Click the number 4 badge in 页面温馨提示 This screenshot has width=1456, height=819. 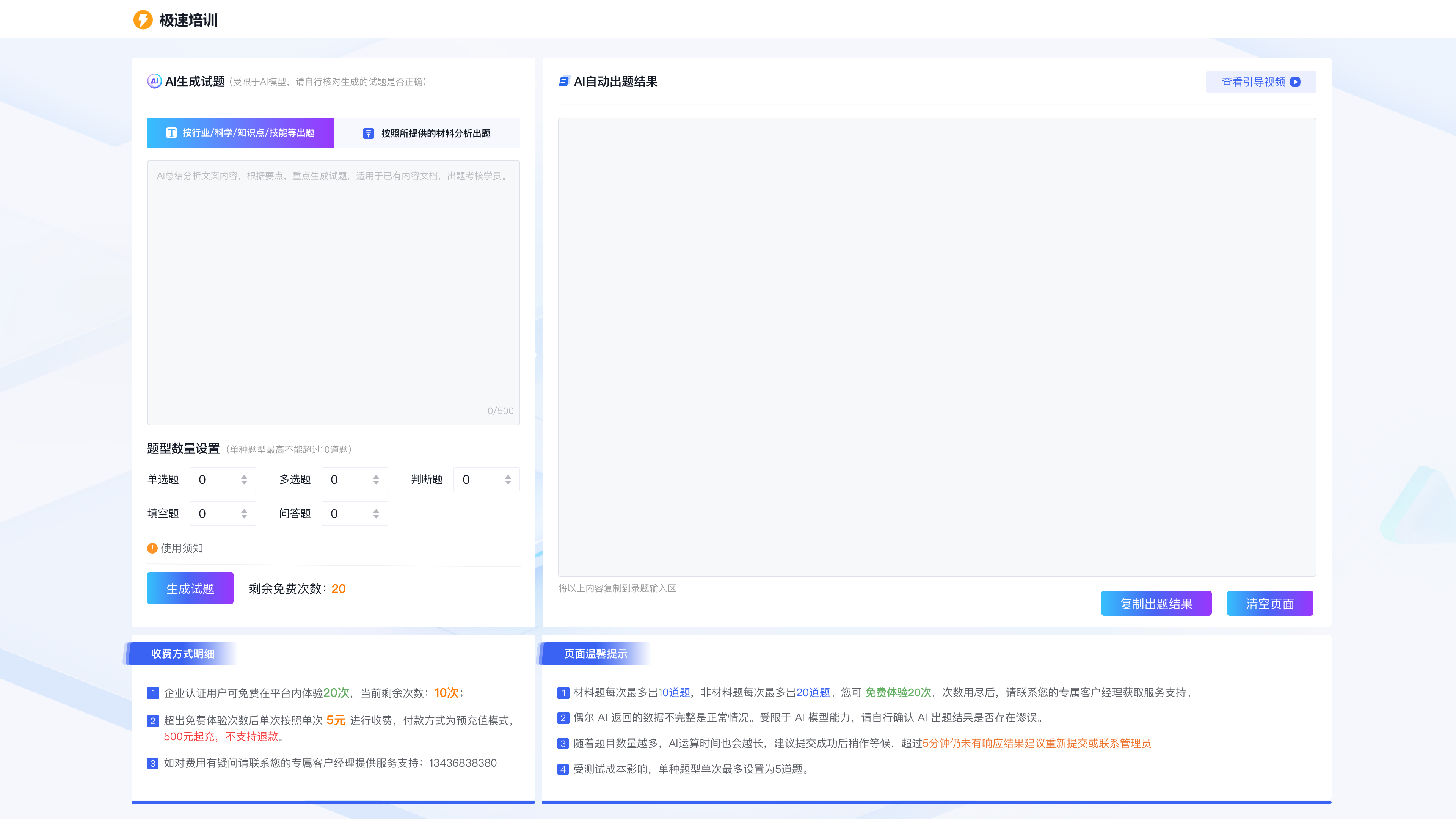(563, 769)
